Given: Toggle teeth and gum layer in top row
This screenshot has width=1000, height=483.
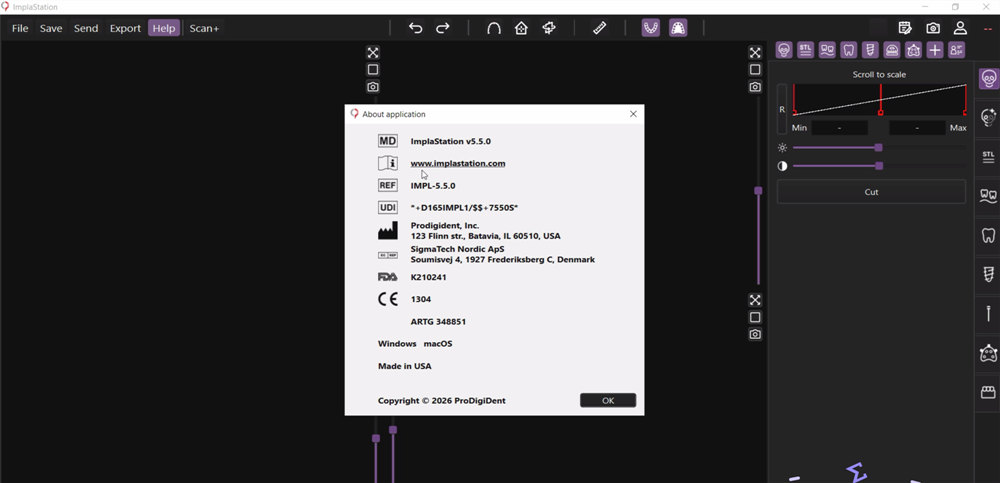Looking at the screenshot, I should tap(827, 50).
